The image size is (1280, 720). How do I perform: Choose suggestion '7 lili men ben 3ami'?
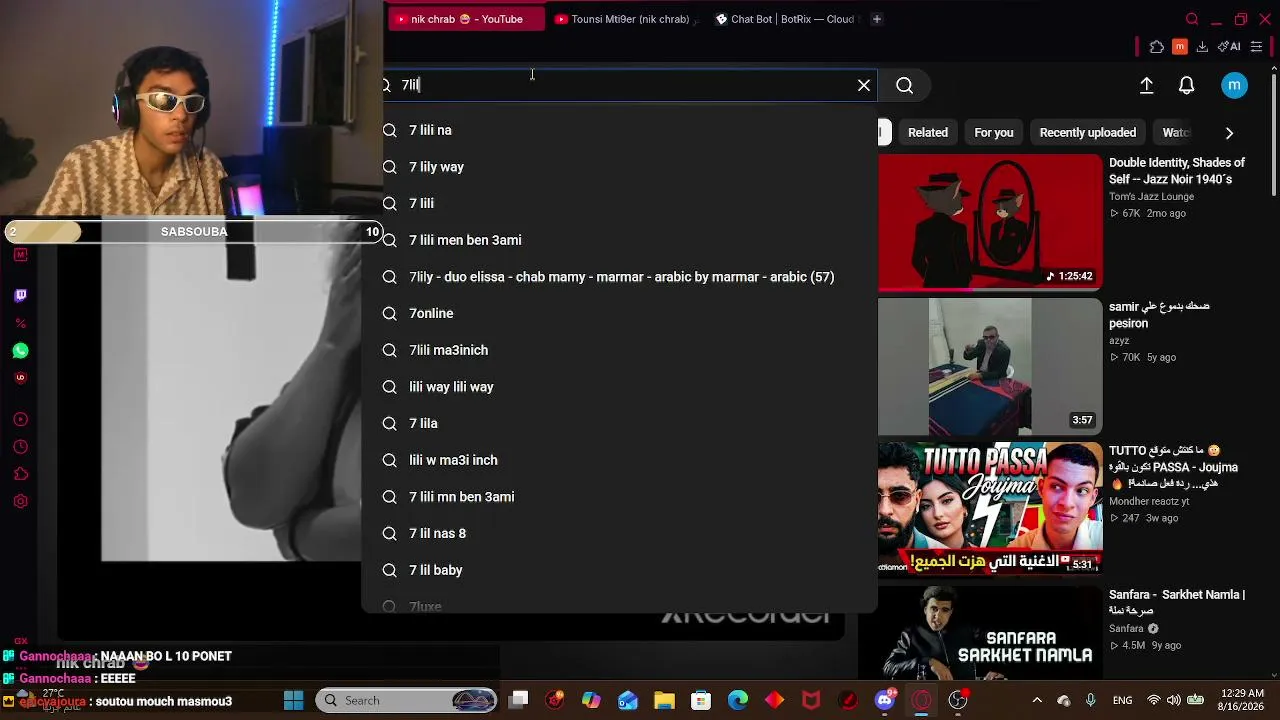pyautogui.click(x=619, y=240)
